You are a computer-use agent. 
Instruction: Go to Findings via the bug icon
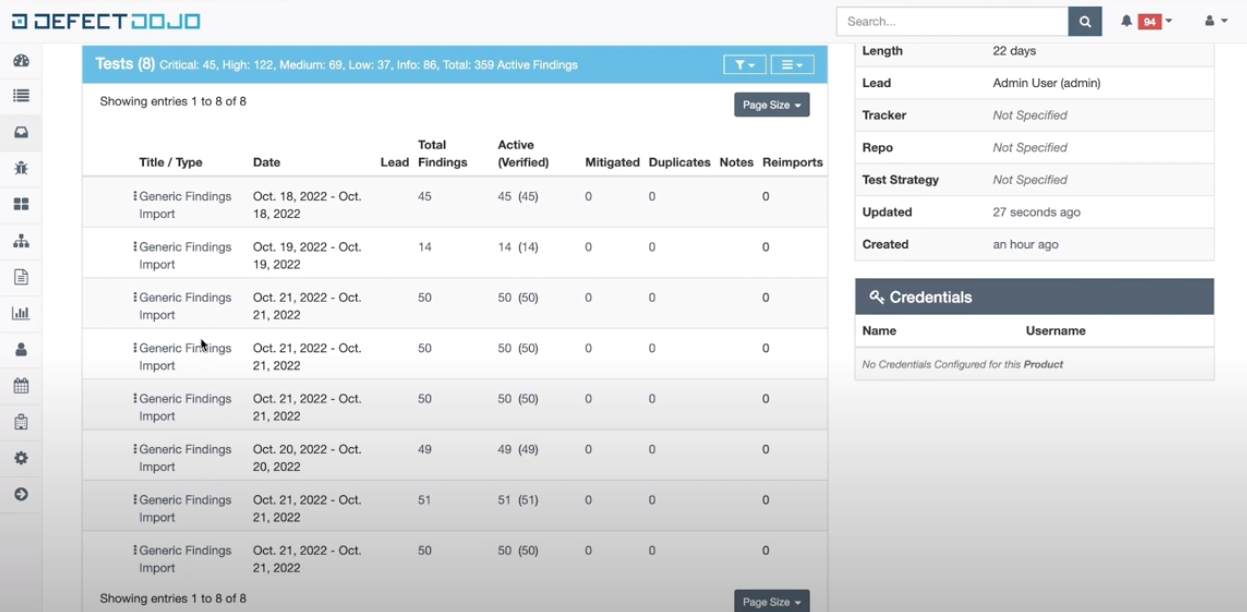tap(21, 168)
